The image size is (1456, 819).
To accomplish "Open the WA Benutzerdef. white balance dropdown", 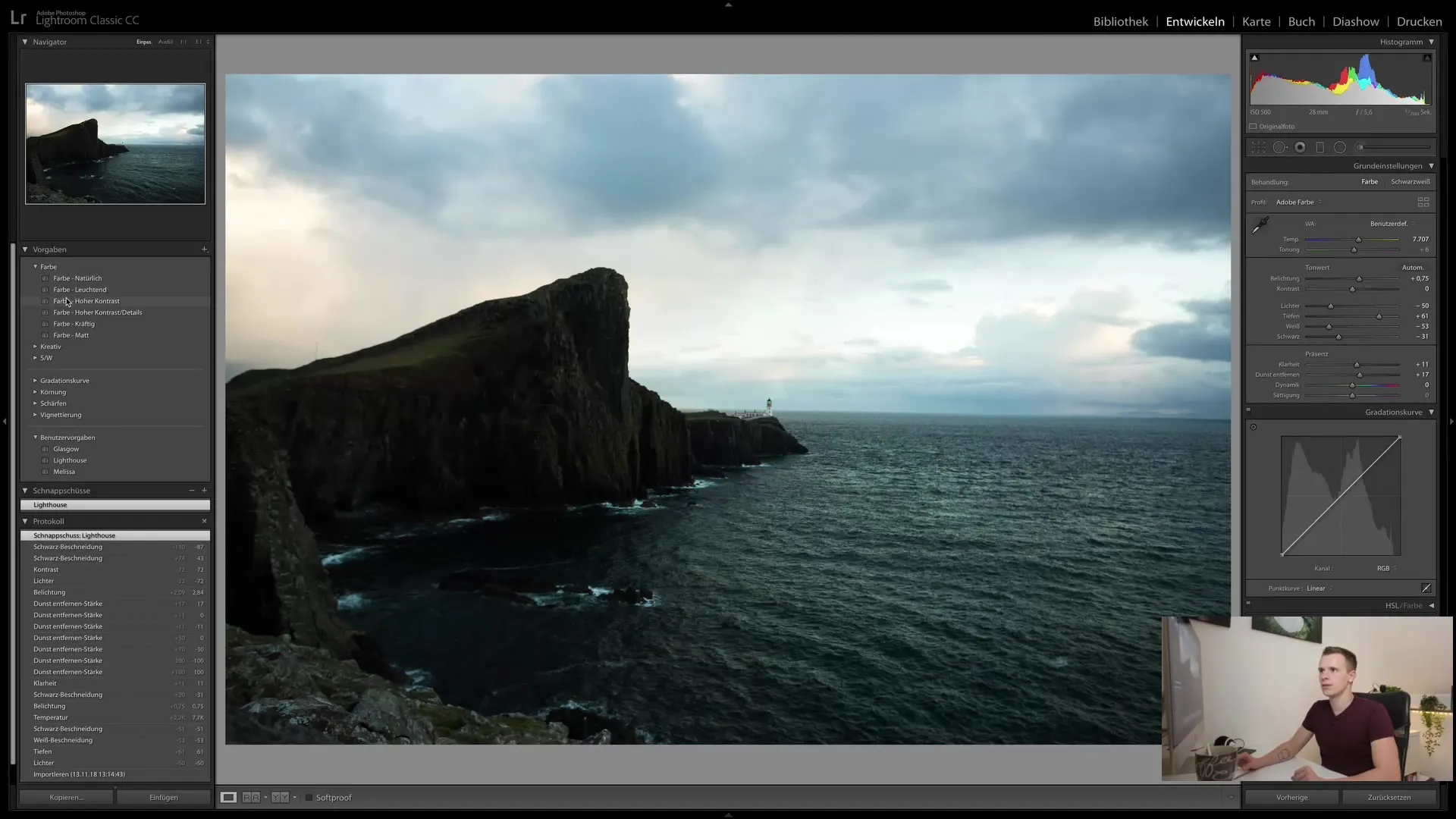I will (1392, 224).
